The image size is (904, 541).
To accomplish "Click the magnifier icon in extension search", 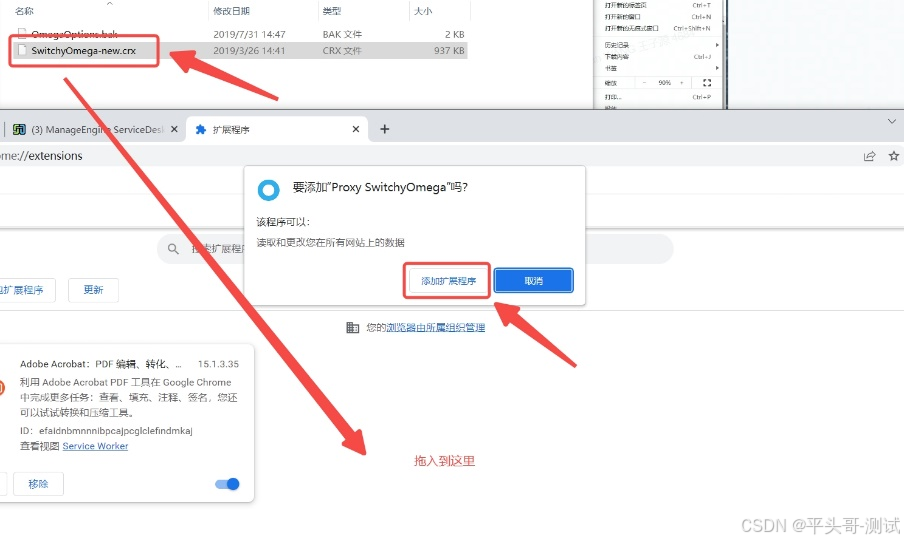I will coord(173,249).
